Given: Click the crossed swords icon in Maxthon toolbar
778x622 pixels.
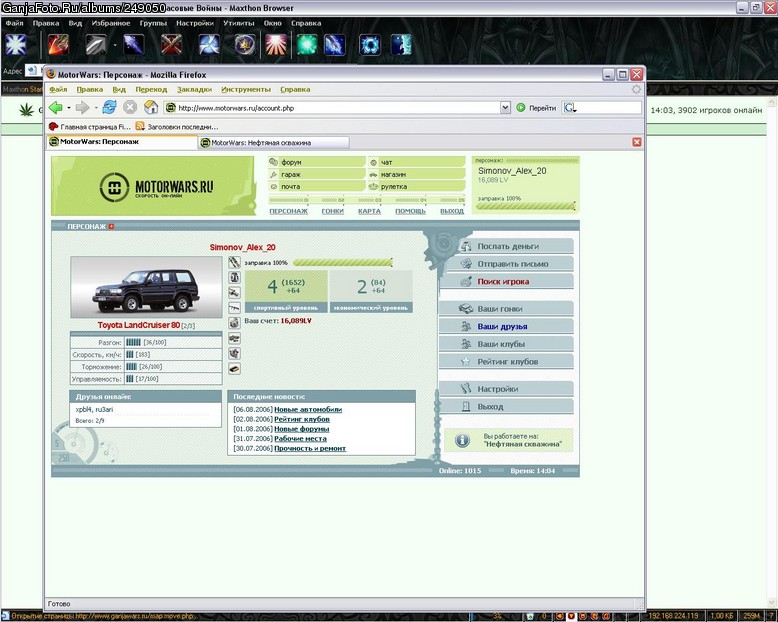Looking at the screenshot, I should point(171,45).
